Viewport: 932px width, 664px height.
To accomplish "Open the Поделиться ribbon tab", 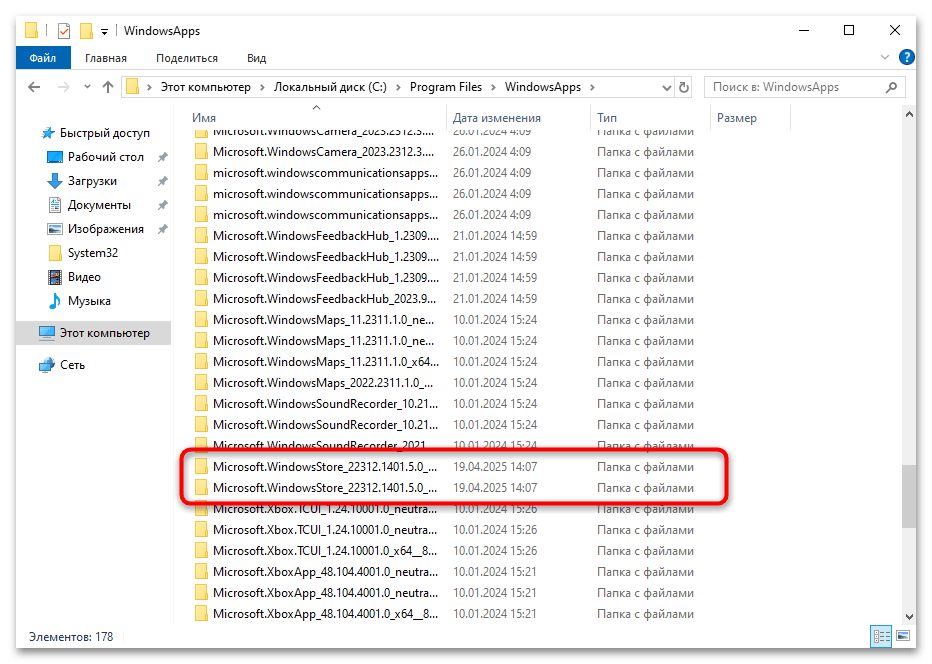I will (187, 58).
